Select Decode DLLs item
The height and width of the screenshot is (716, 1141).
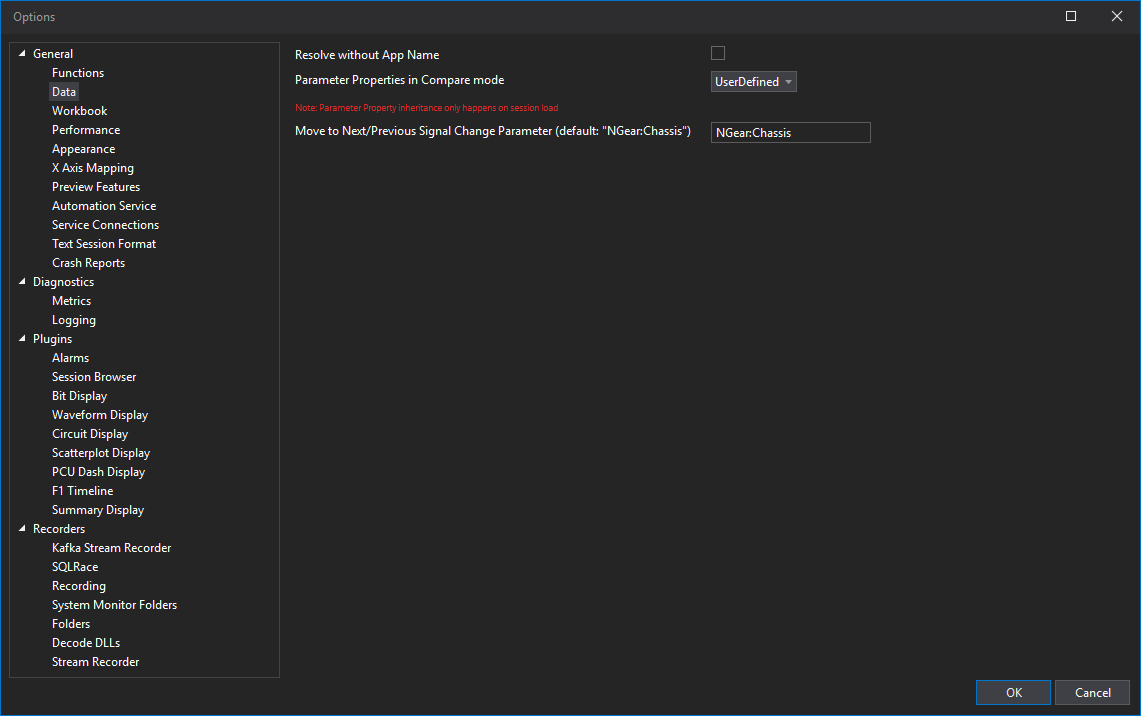[86, 643]
